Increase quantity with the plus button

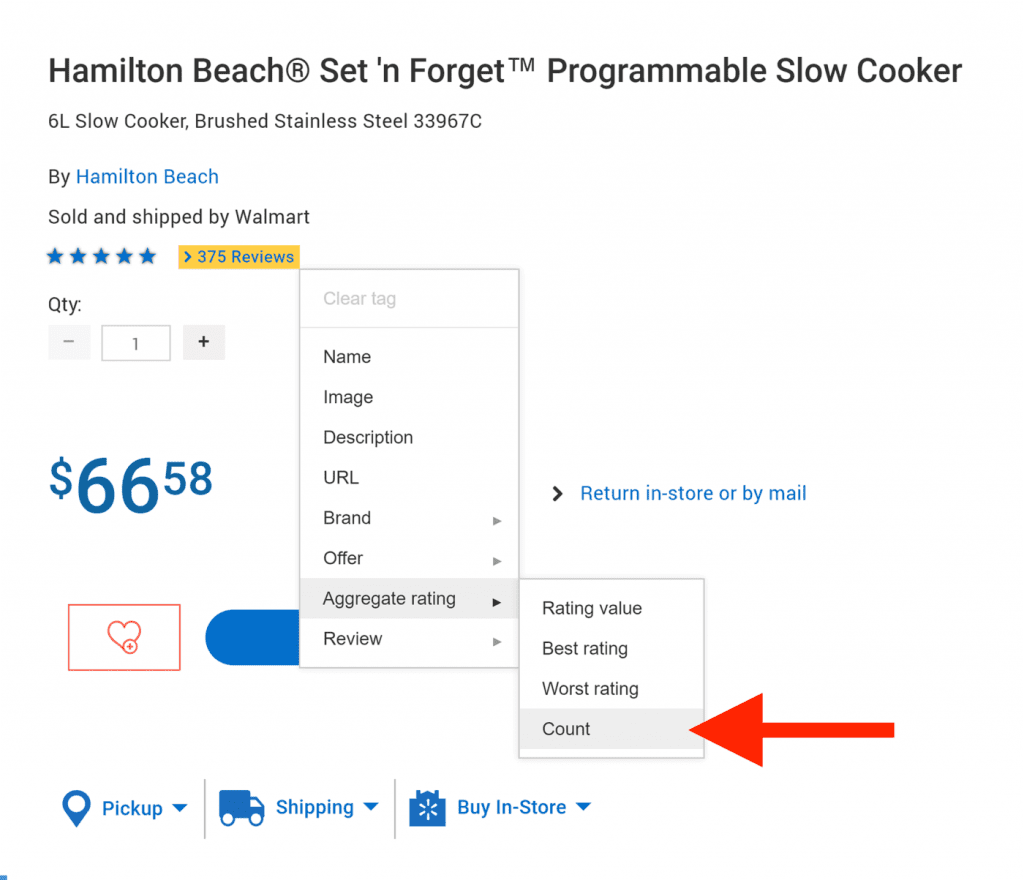coord(204,342)
